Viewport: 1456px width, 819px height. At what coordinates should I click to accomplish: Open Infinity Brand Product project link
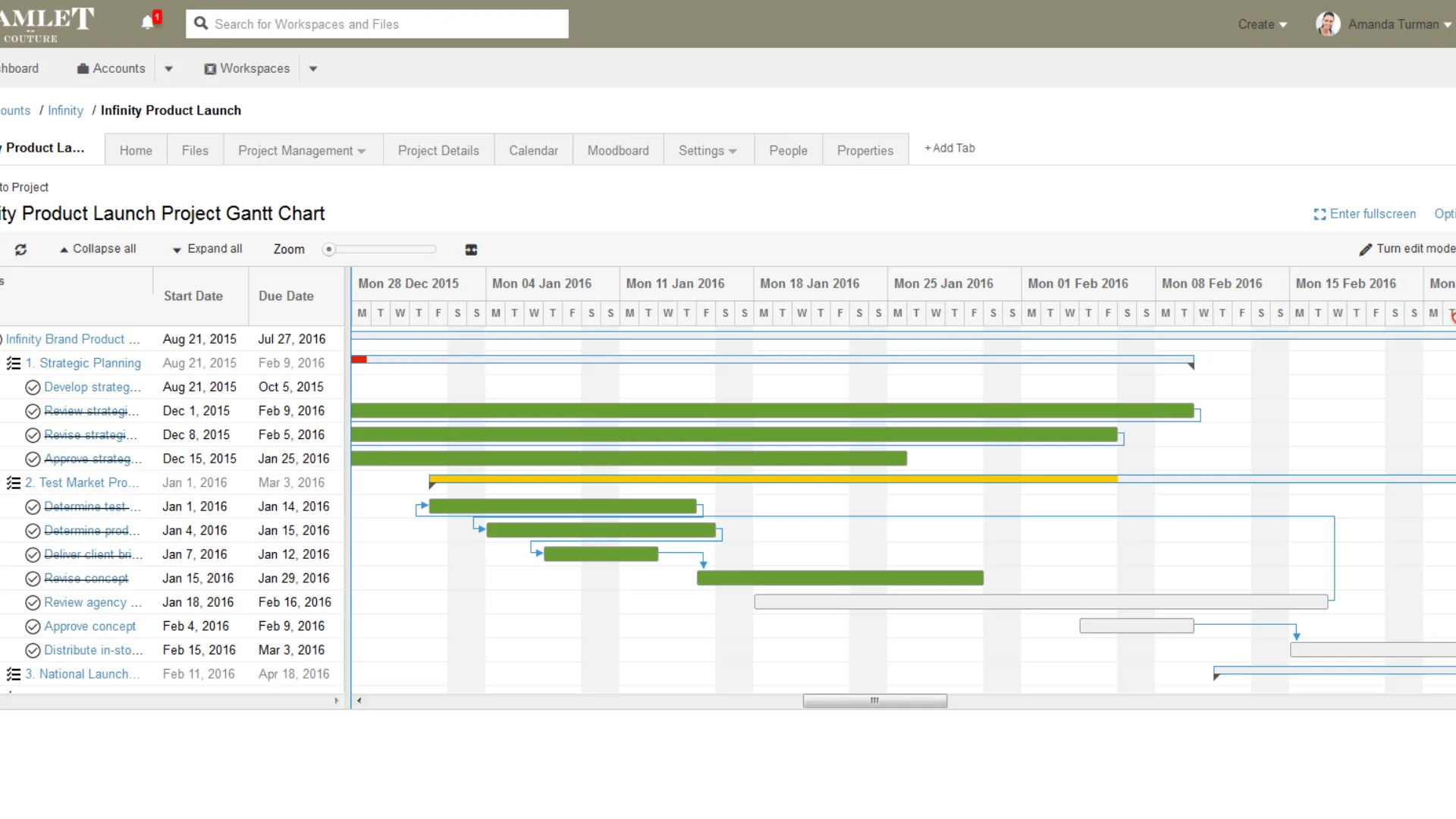coord(73,339)
